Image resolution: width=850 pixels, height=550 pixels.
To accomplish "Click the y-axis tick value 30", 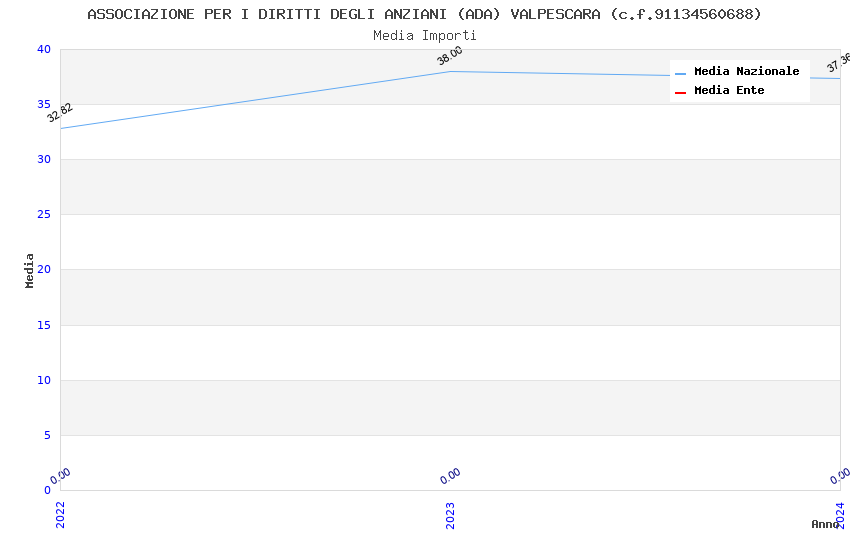I will (44, 159).
